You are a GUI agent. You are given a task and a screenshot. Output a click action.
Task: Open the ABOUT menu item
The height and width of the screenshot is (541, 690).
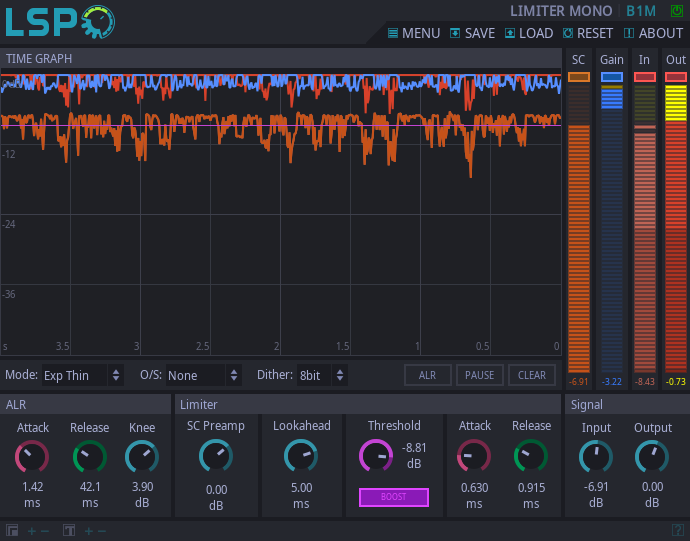coord(653,33)
